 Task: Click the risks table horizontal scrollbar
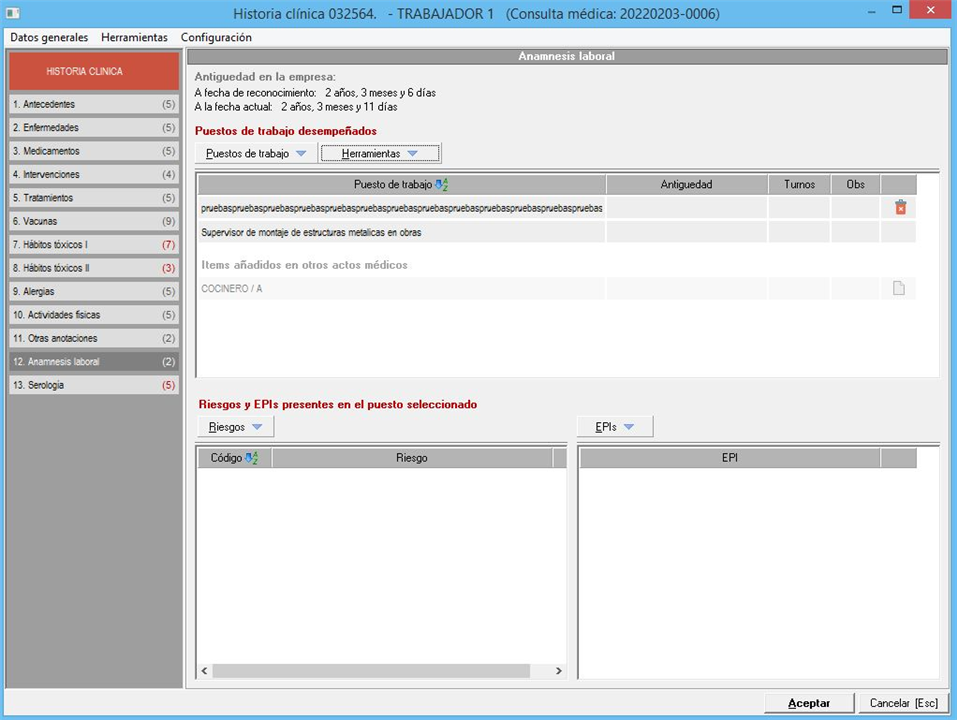(x=380, y=671)
